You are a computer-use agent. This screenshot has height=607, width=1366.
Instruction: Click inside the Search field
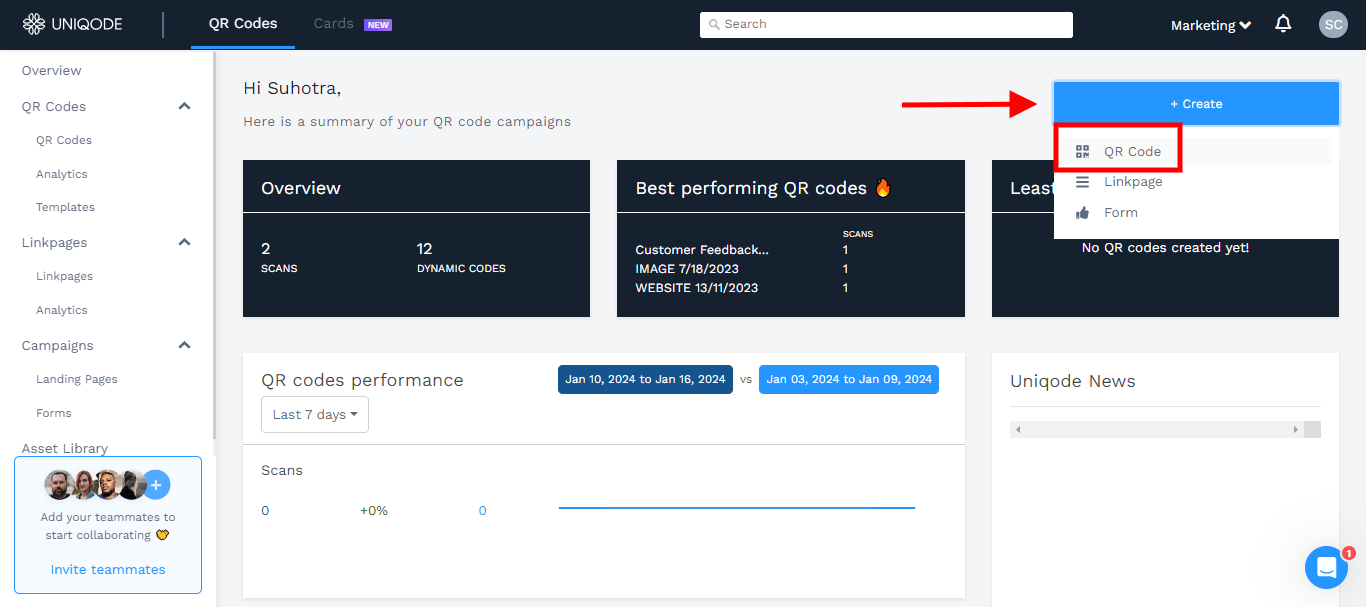pos(885,23)
